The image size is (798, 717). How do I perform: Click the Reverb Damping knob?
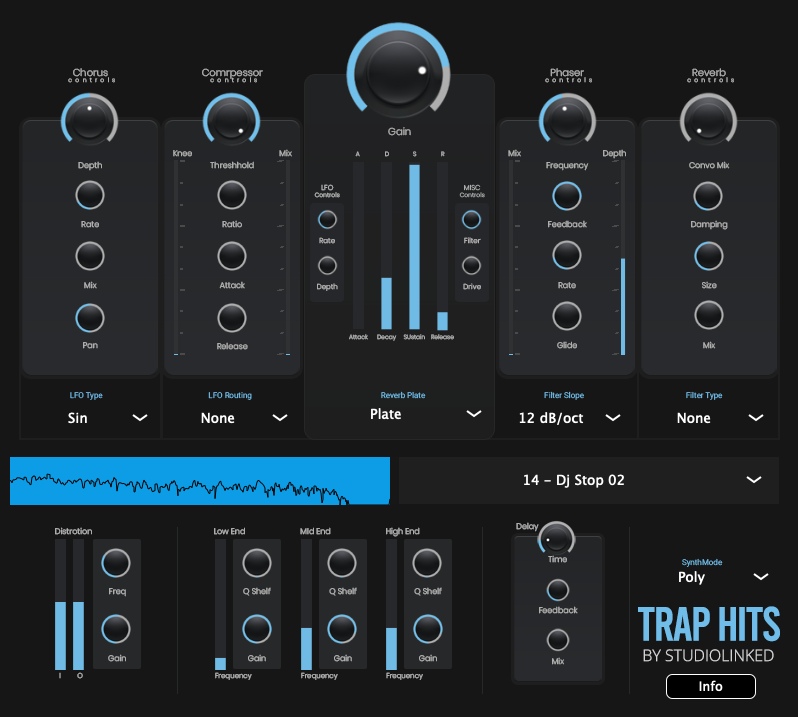click(708, 196)
